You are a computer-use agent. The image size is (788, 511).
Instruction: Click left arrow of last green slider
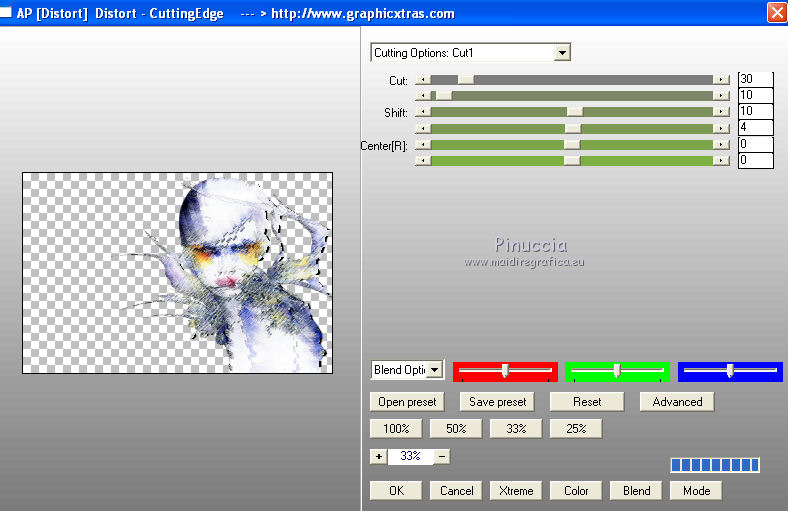[423, 161]
